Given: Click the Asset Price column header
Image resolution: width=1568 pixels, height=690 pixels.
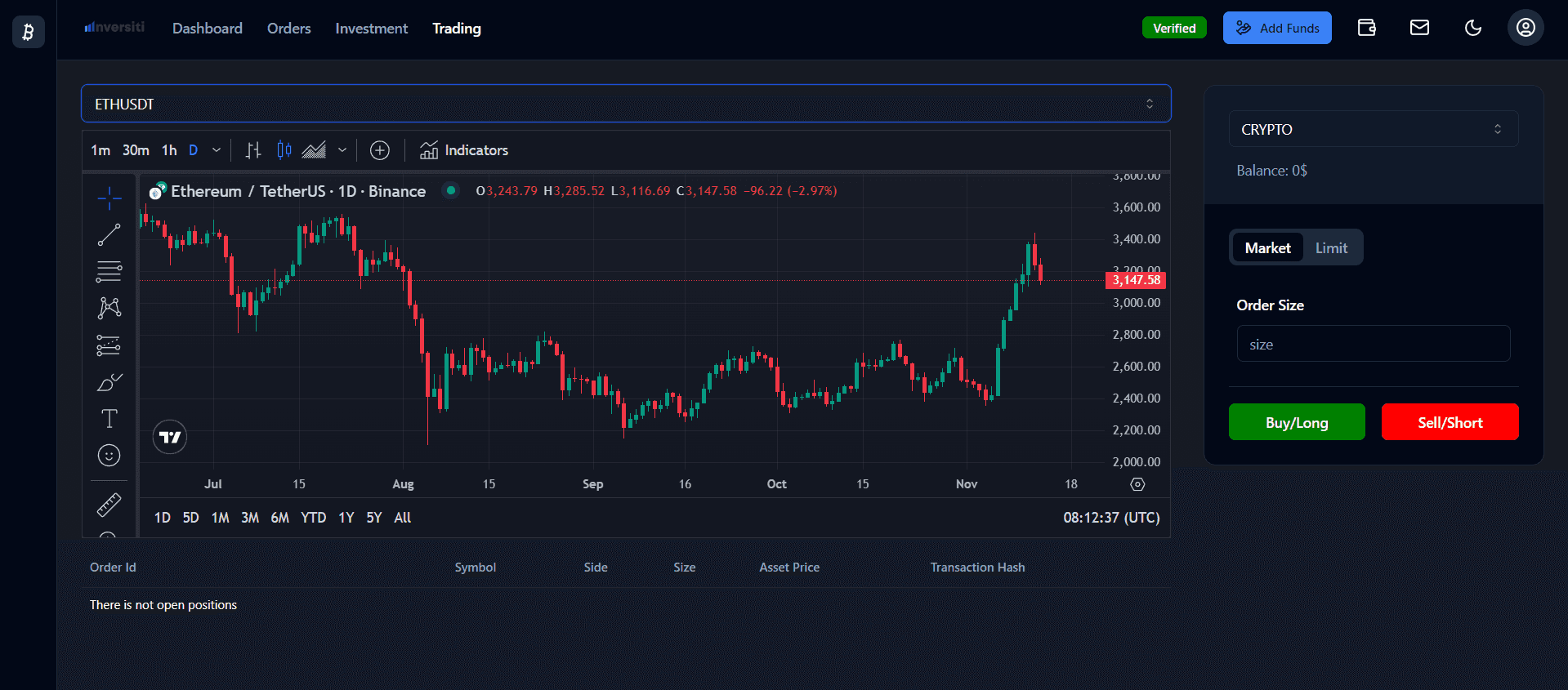Looking at the screenshot, I should click(x=789, y=568).
